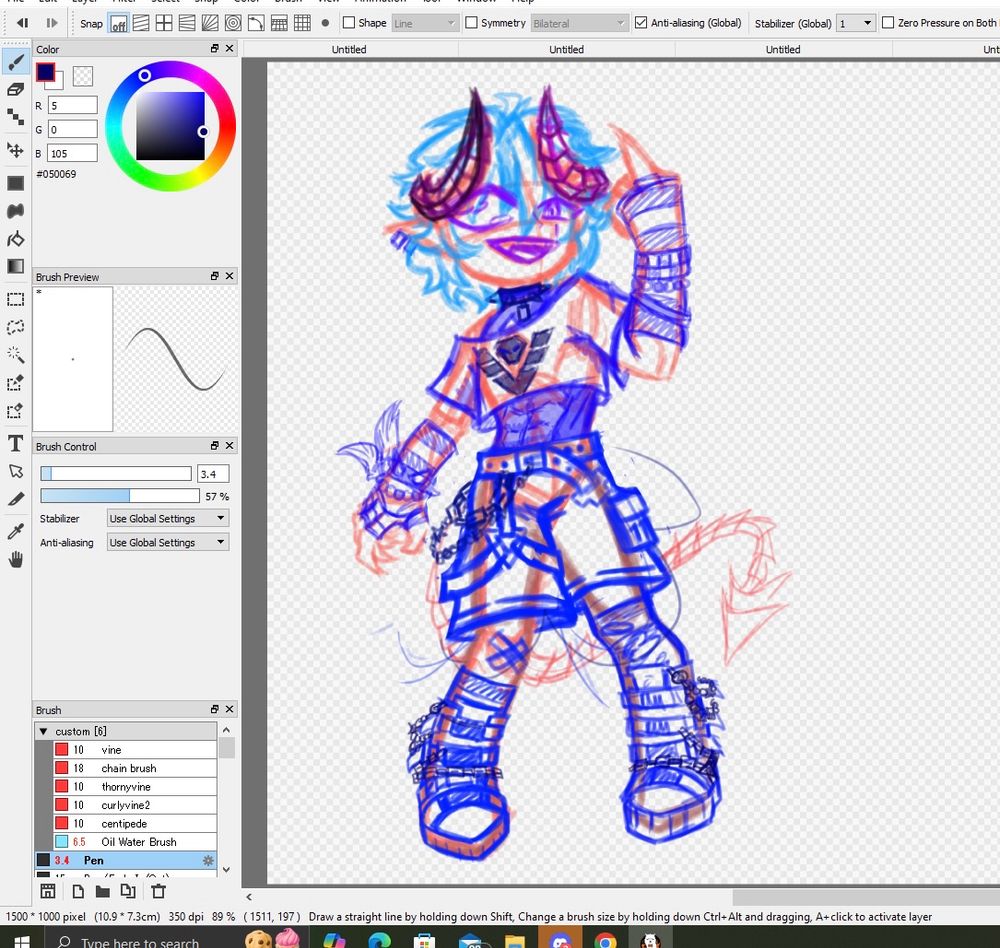Select the thornyvine brush
This screenshot has height=948, width=1000.
pos(135,787)
